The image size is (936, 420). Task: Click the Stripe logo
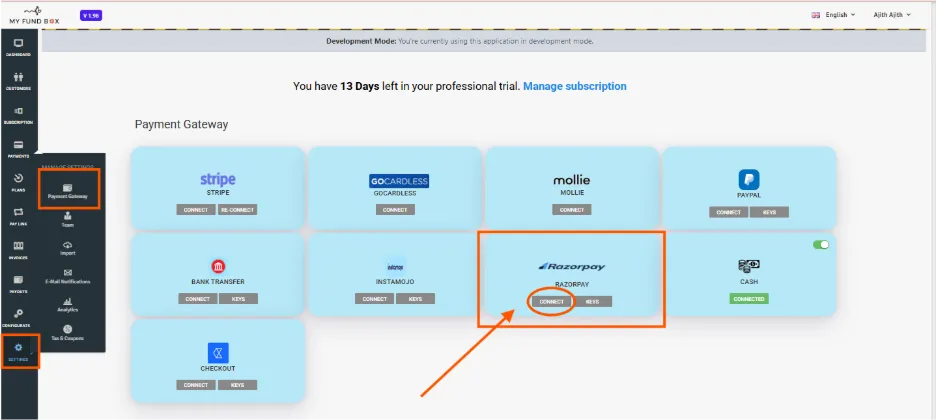218,179
